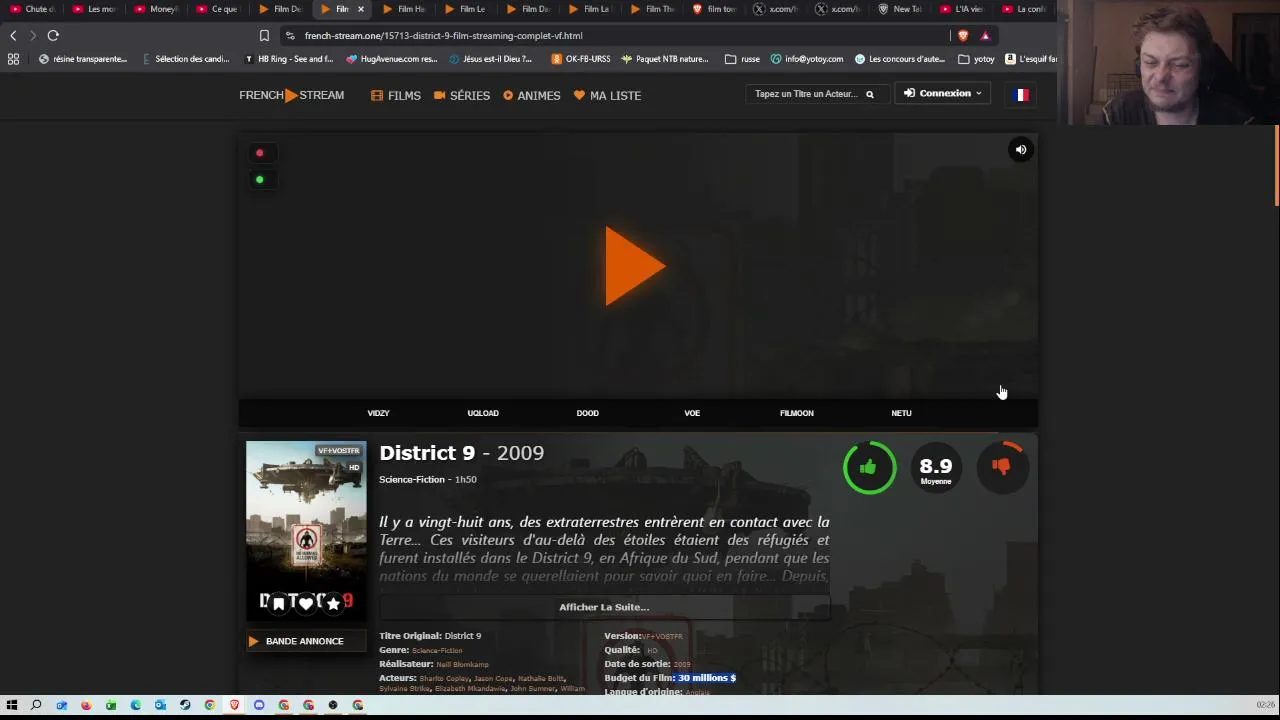Select the DOOD player source

pos(588,413)
